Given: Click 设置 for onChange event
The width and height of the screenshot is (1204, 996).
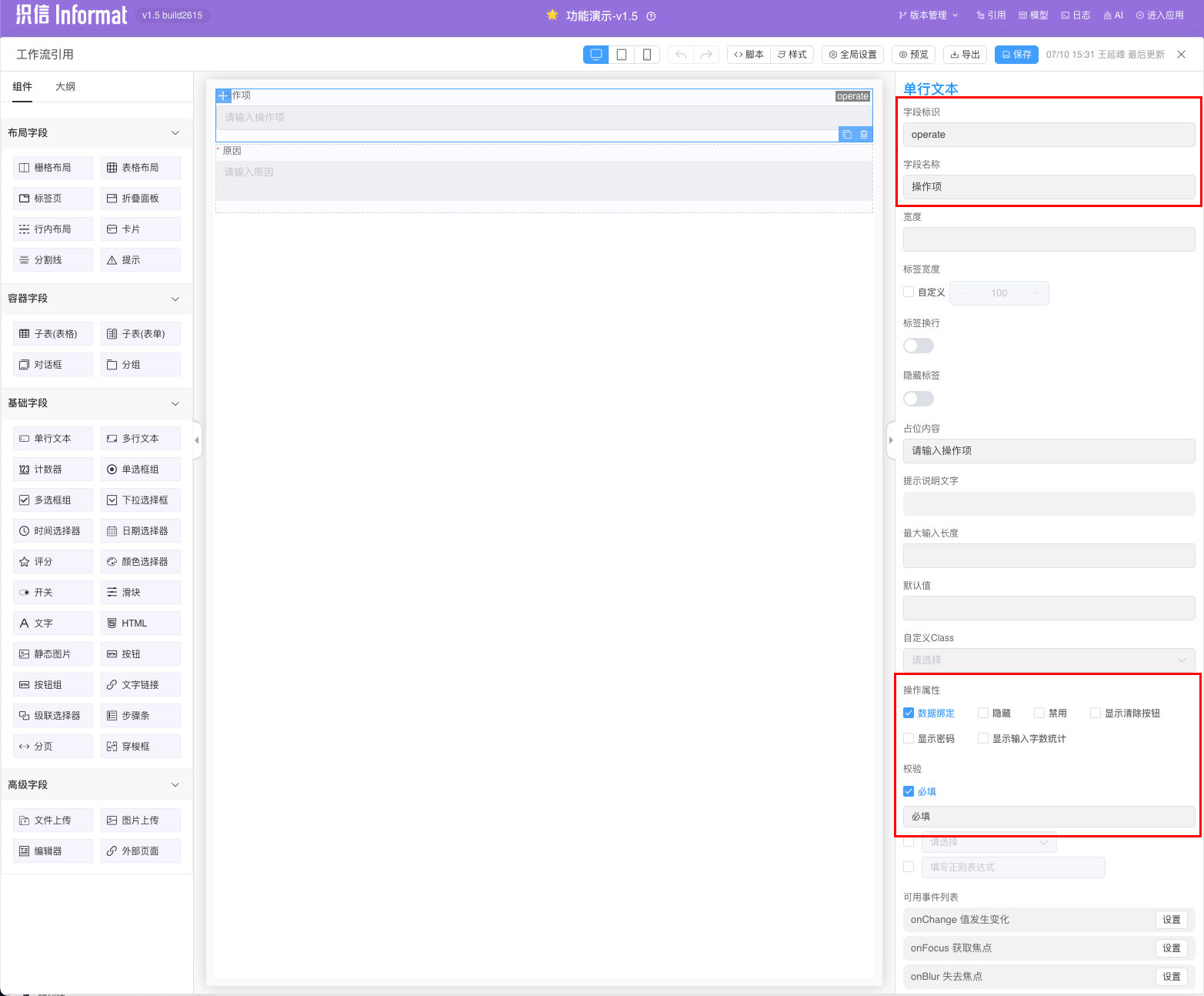Looking at the screenshot, I should tap(1171, 920).
